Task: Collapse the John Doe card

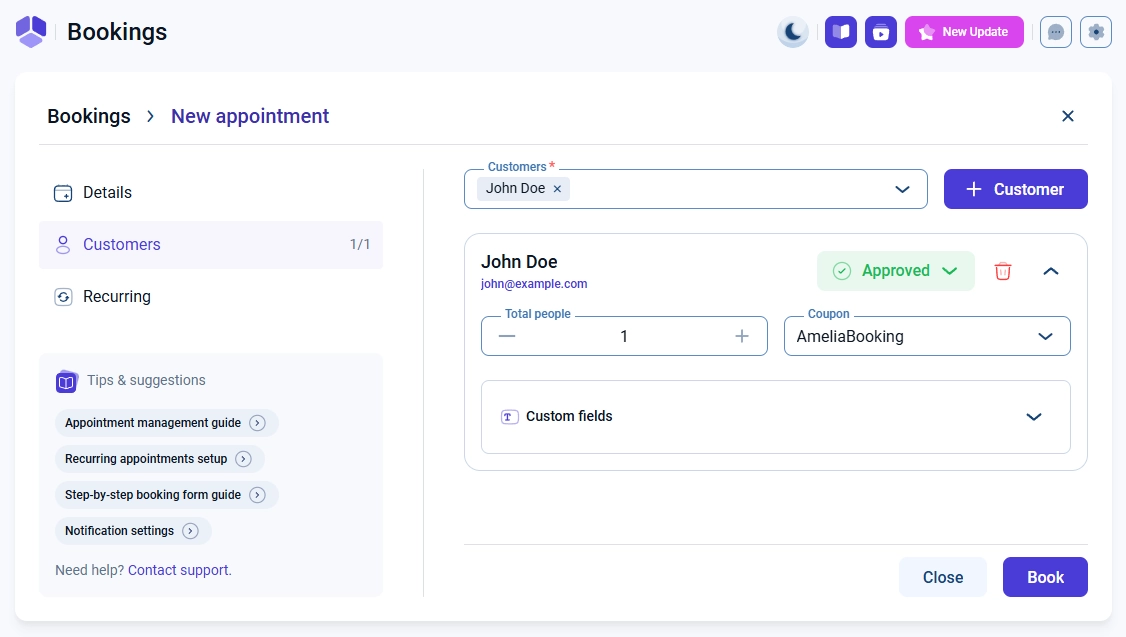Action: coord(1051,271)
